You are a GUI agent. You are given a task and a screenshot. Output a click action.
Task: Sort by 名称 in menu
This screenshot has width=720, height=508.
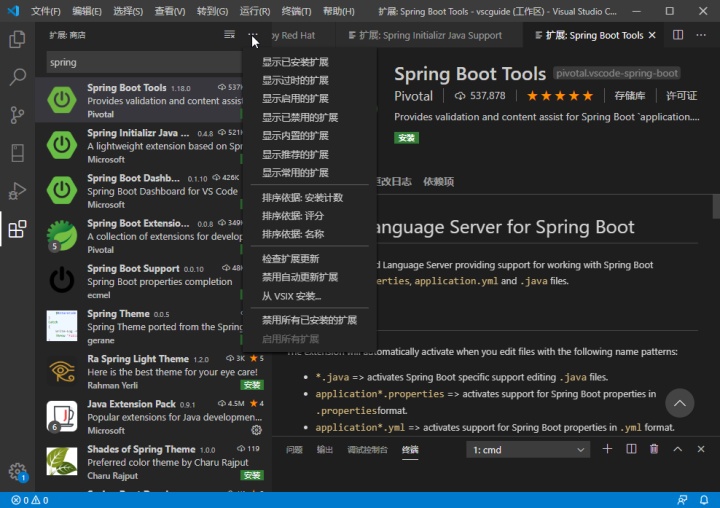coord(292,234)
